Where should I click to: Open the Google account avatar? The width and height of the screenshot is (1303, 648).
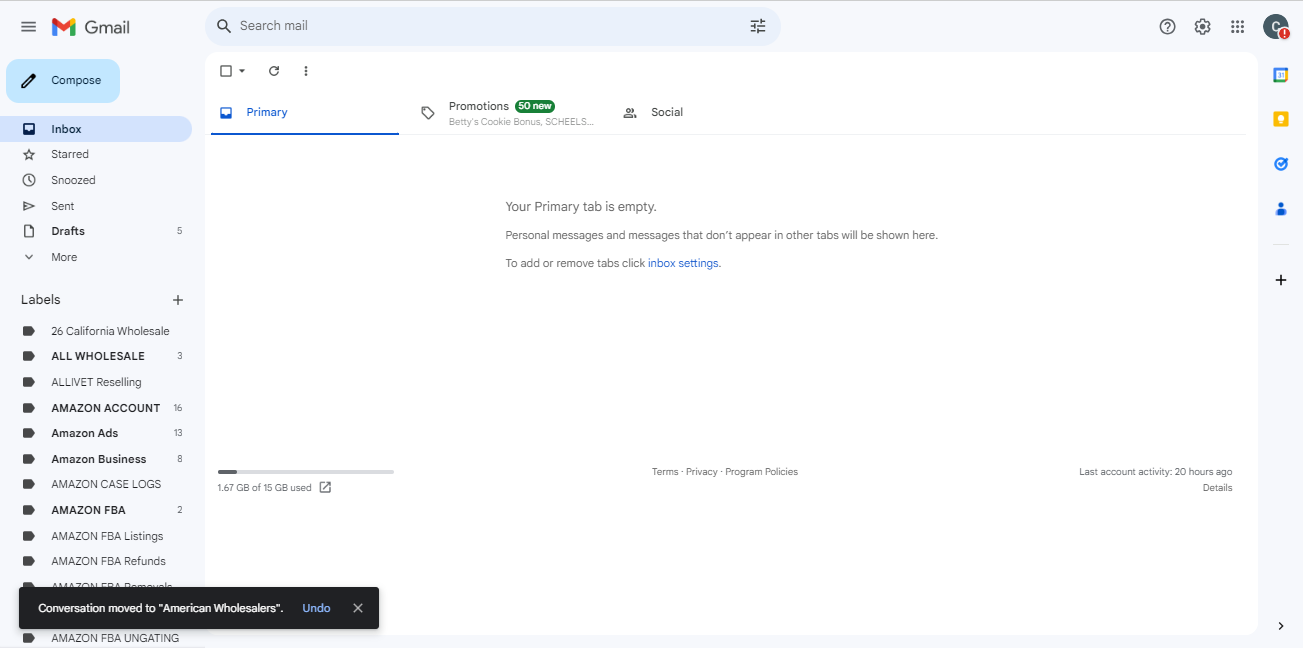coord(1275,27)
